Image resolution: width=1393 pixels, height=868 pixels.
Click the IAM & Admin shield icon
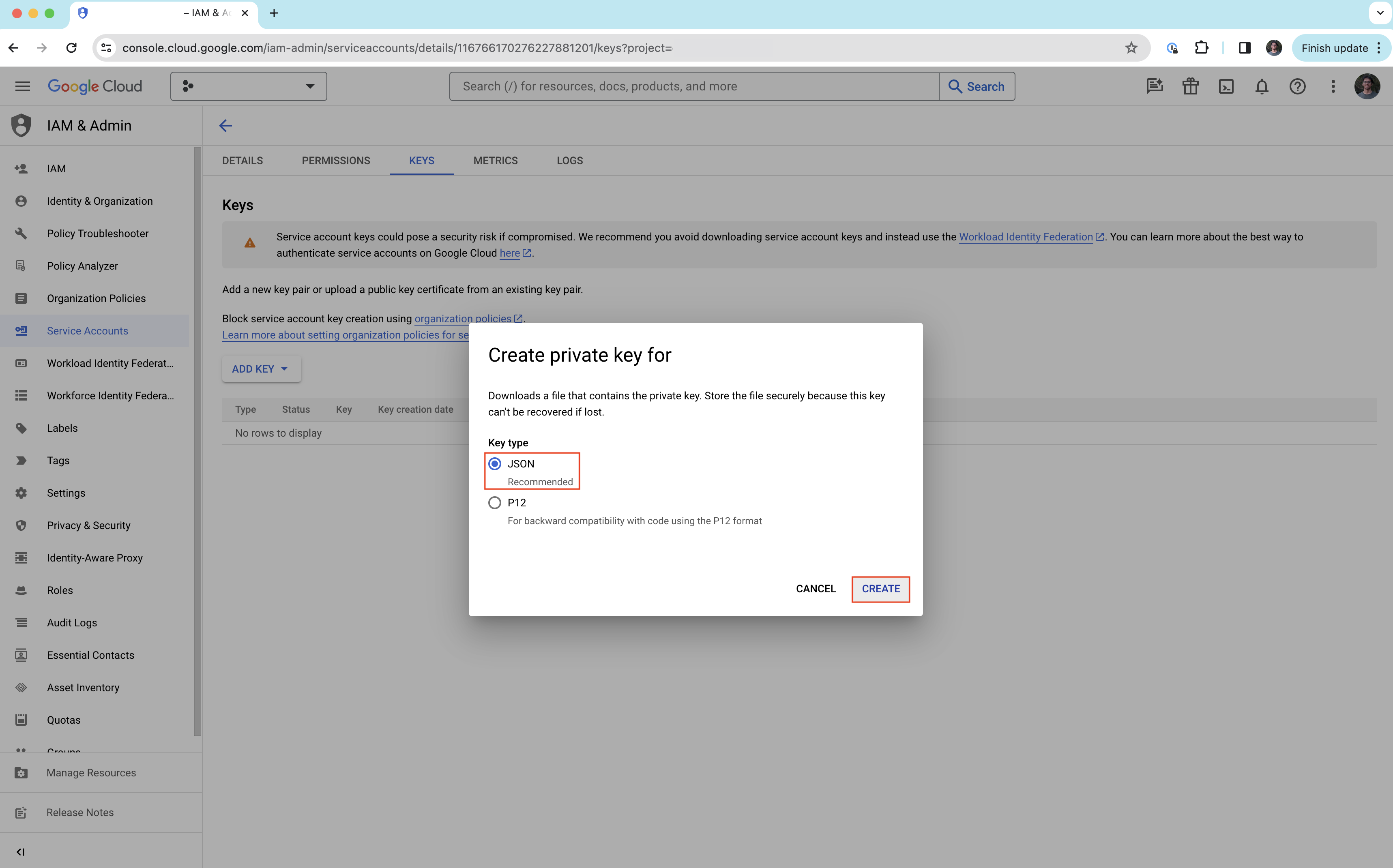[x=21, y=126]
